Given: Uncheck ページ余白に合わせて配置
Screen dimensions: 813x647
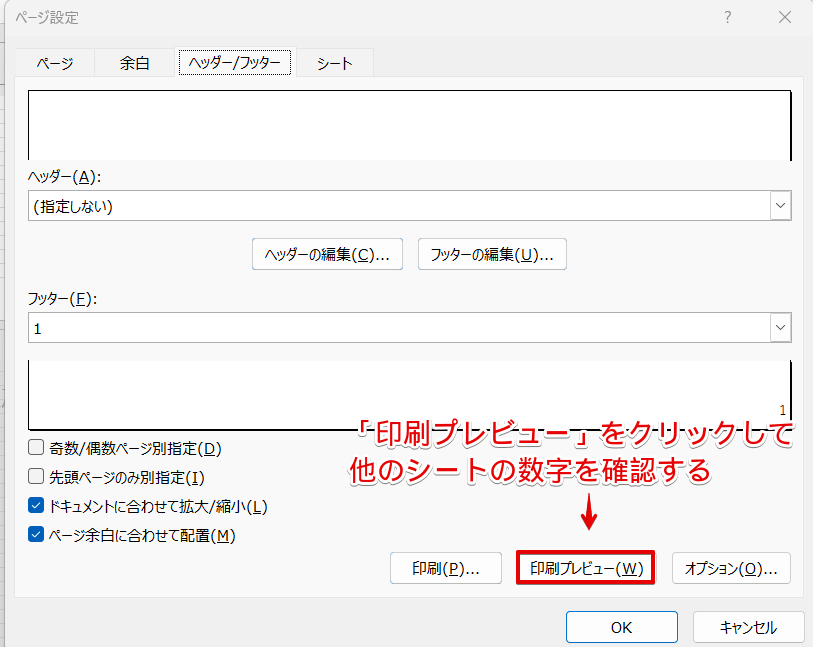Looking at the screenshot, I should [36, 534].
